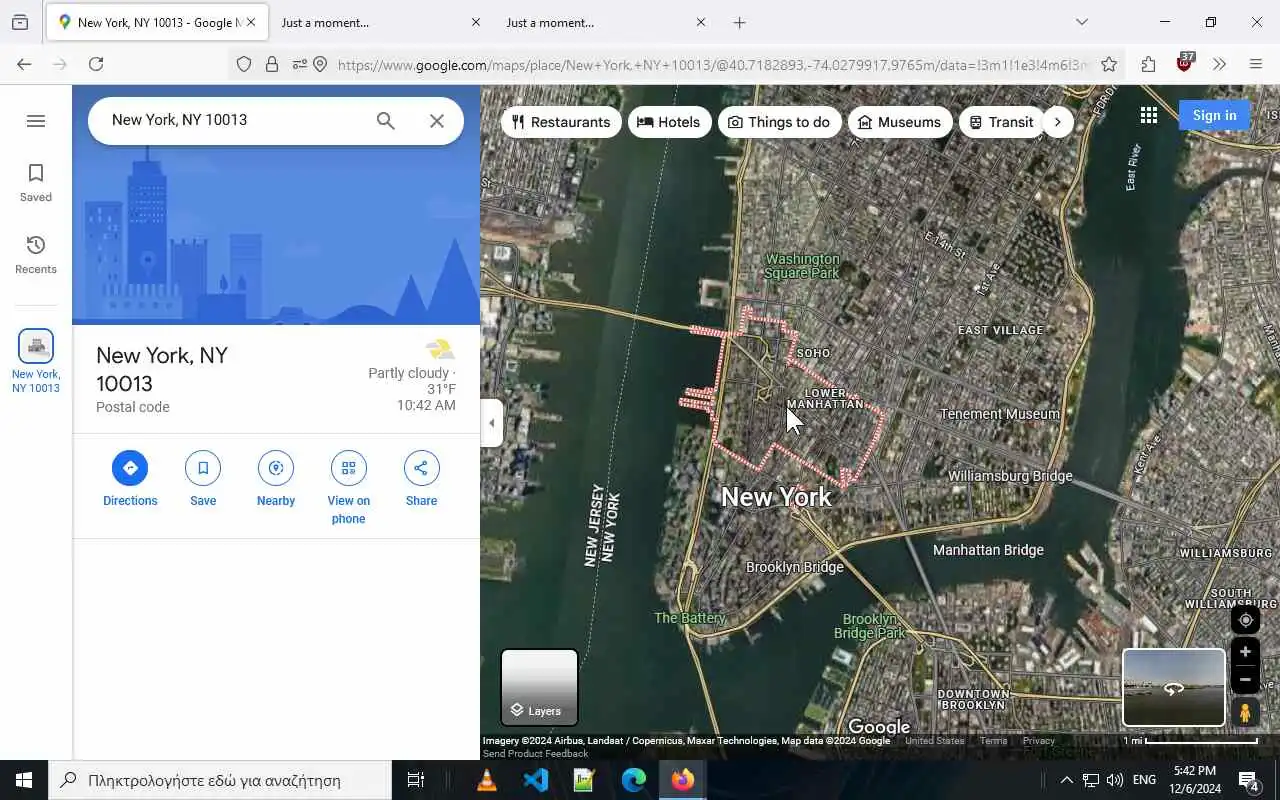Clear the search with the X icon

[437, 121]
